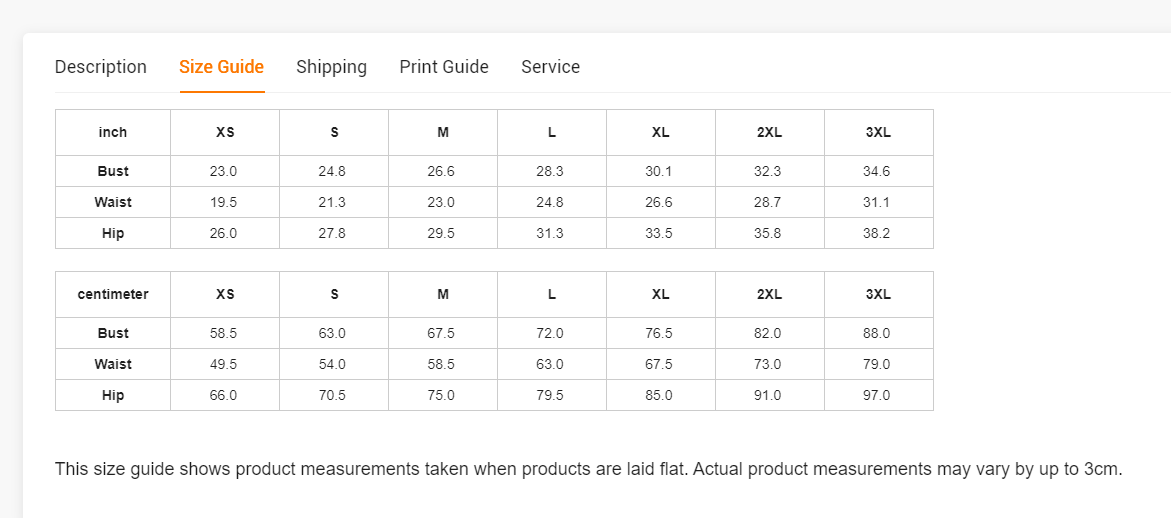Select XS column header in inch table
Image resolution: width=1171 pixels, height=518 pixels.
225,133
